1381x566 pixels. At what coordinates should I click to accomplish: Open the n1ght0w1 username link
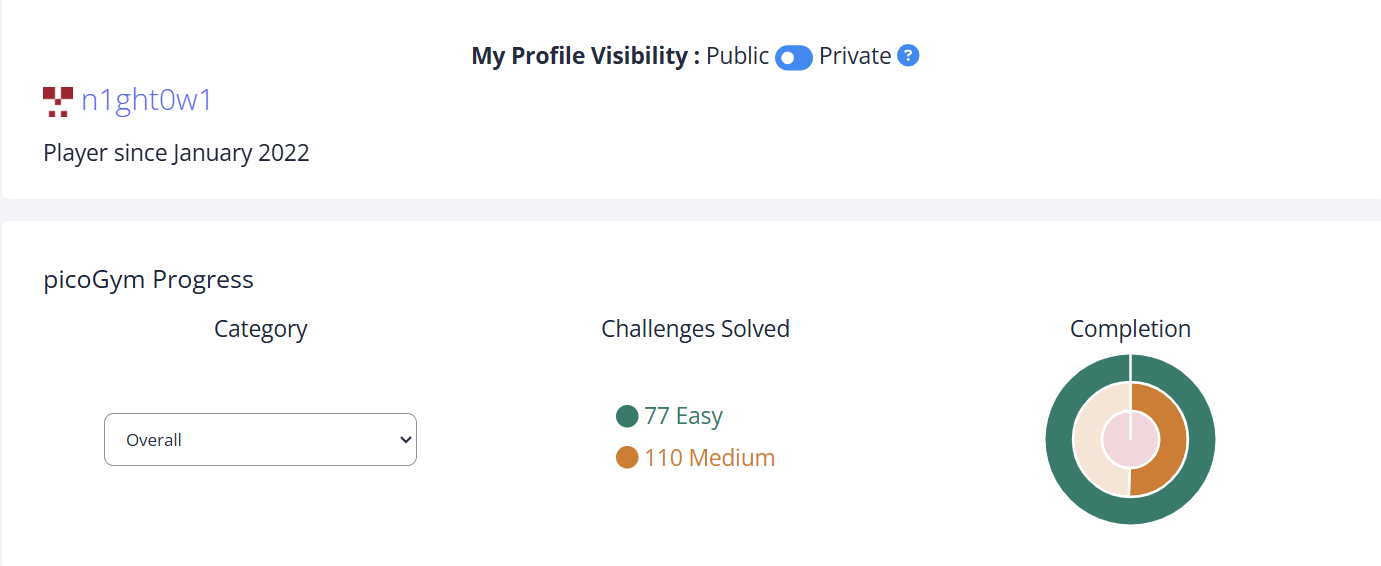click(147, 101)
